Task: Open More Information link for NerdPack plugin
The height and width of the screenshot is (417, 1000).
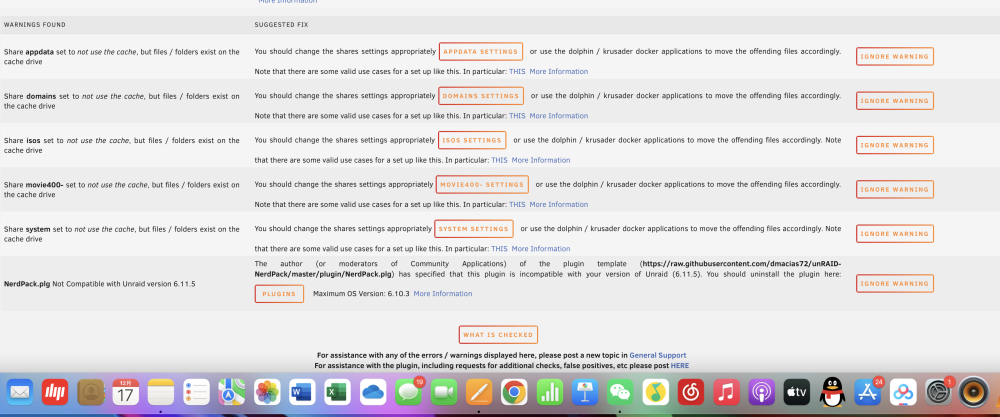Action: (443, 294)
